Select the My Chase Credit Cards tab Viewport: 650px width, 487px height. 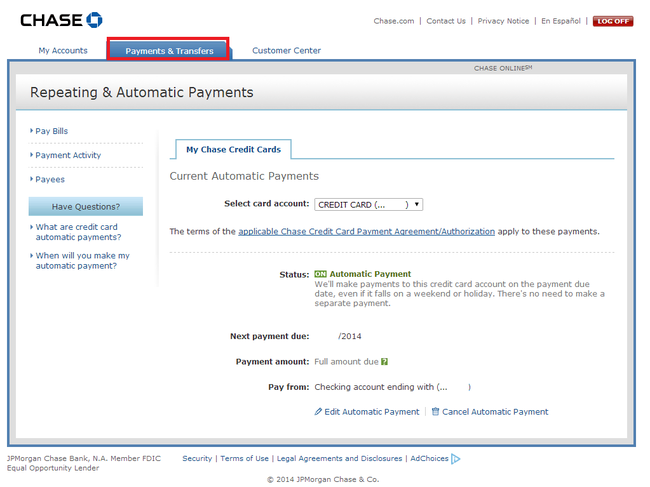pyautogui.click(x=233, y=150)
